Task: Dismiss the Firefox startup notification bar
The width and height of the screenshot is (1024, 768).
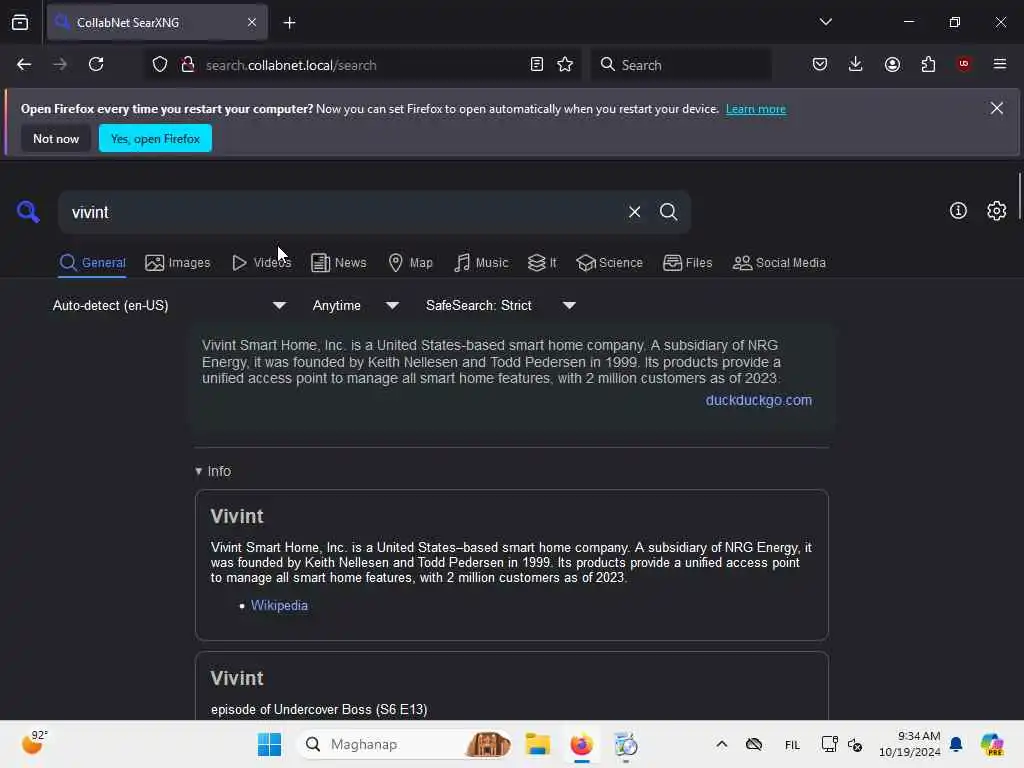Action: (x=997, y=108)
